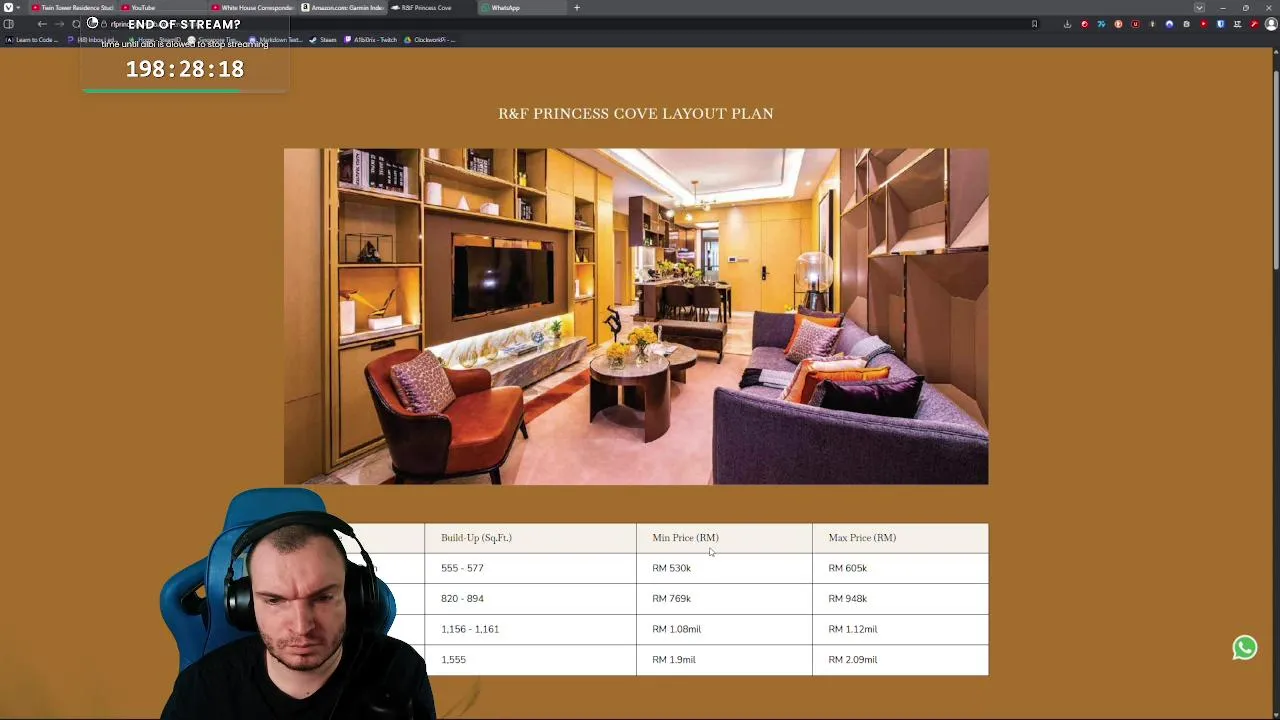
Task: Switch to the Amazon.com Garmin tab
Action: click(x=343, y=8)
